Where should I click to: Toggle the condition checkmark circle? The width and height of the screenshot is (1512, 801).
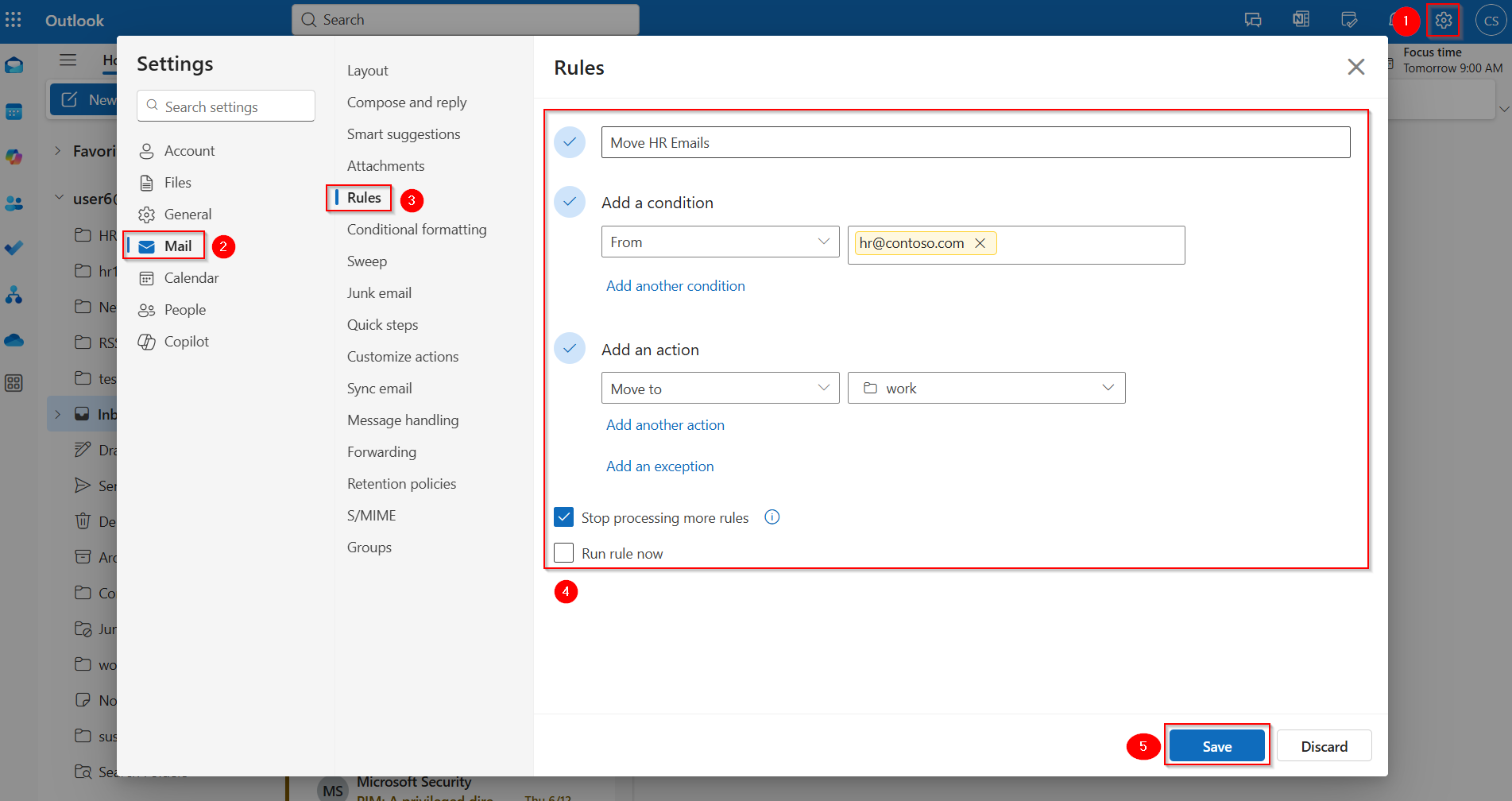tap(570, 202)
